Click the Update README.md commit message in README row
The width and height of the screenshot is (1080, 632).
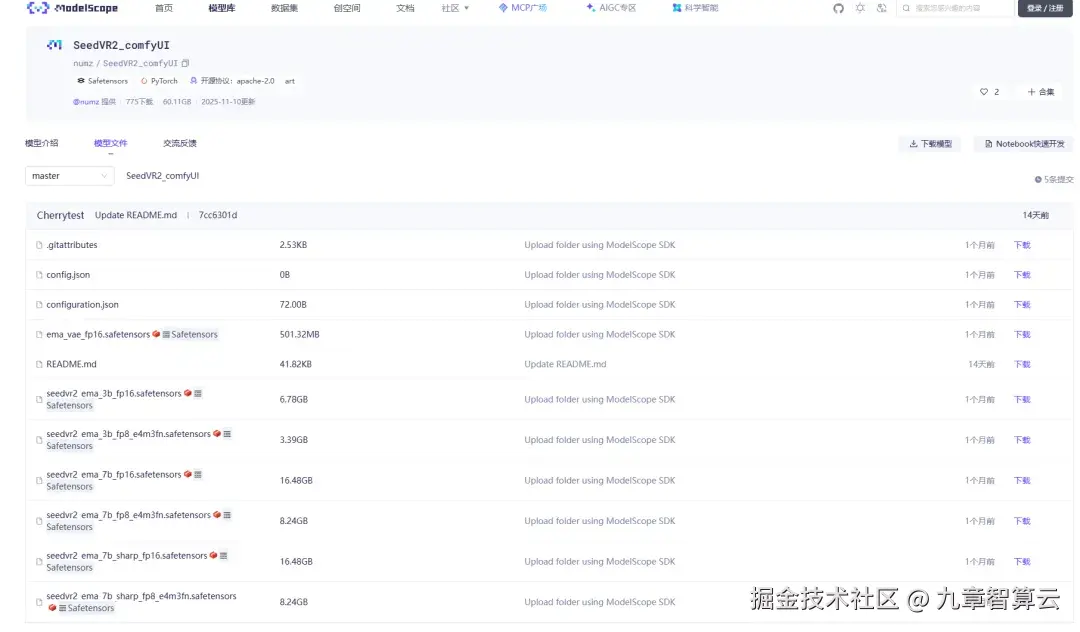565,364
